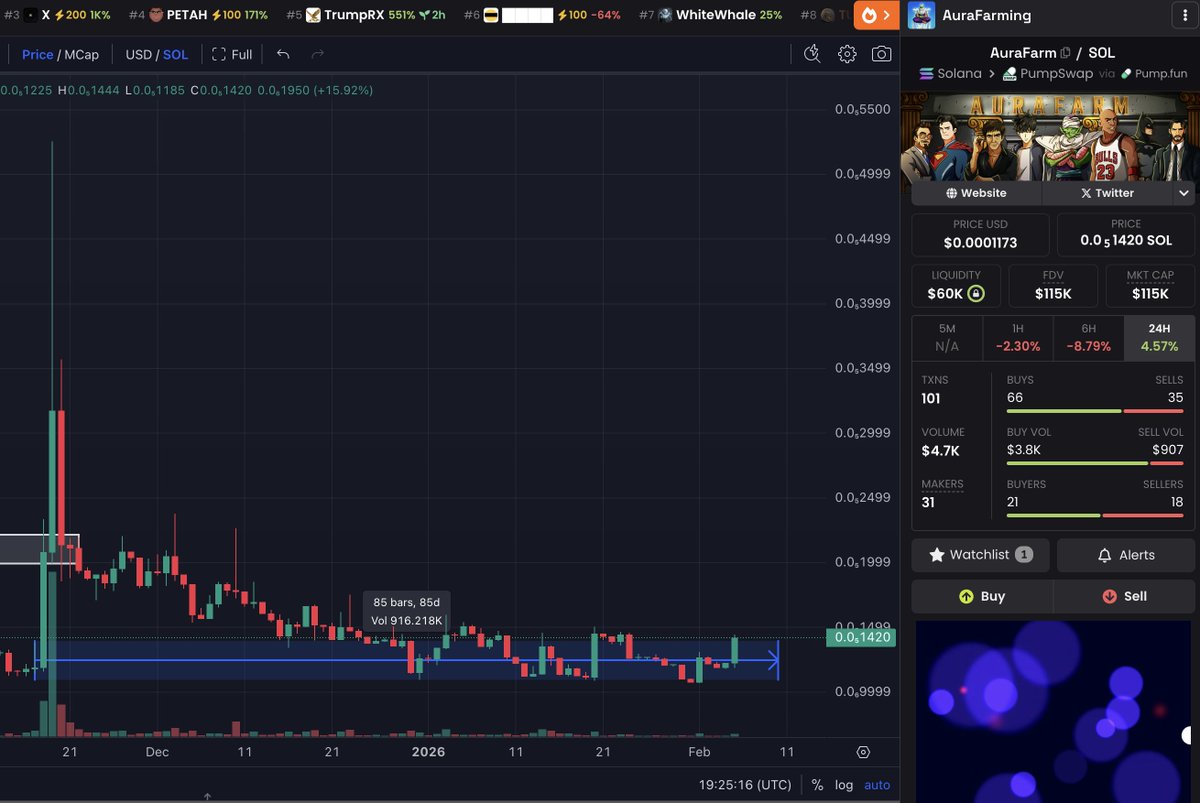Image resolution: width=1200 pixels, height=803 pixels.
Task: Go to chart date target icon
Action: (x=863, y=752)
